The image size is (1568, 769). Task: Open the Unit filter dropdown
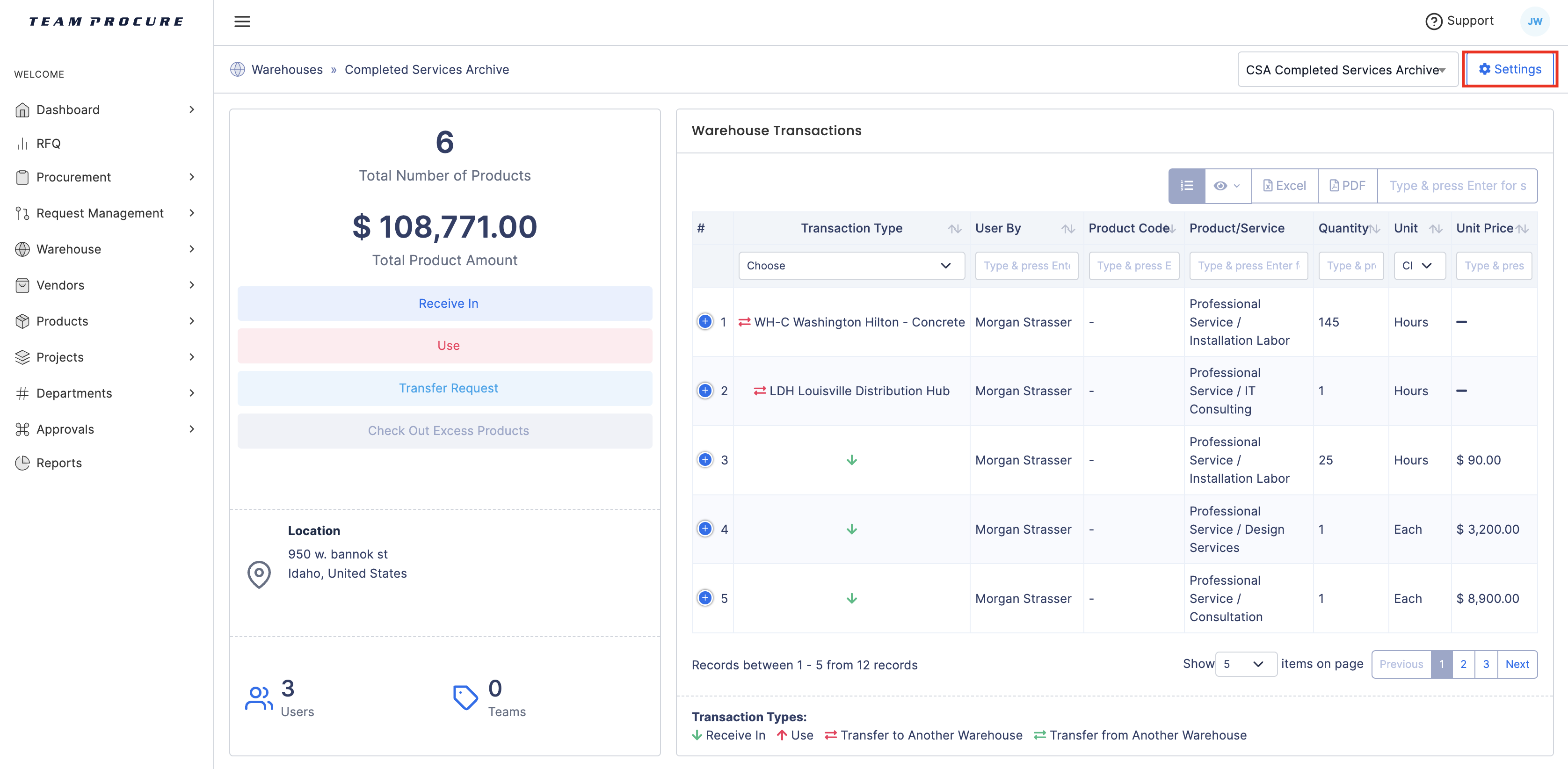click(x=1419, y=266)
